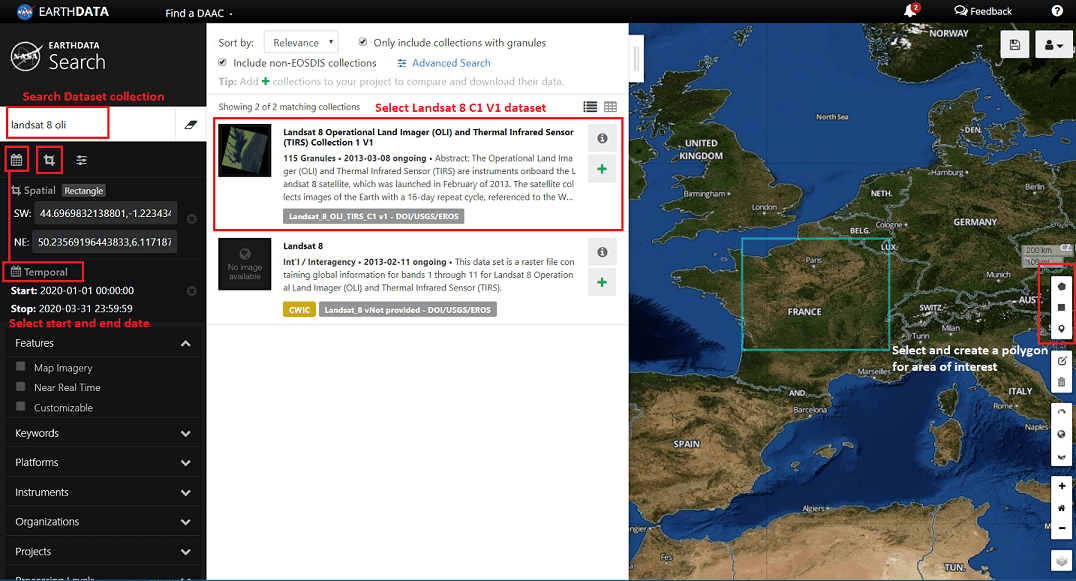
Task: Grab the results panel resize handle
Action: coord(636,58)
